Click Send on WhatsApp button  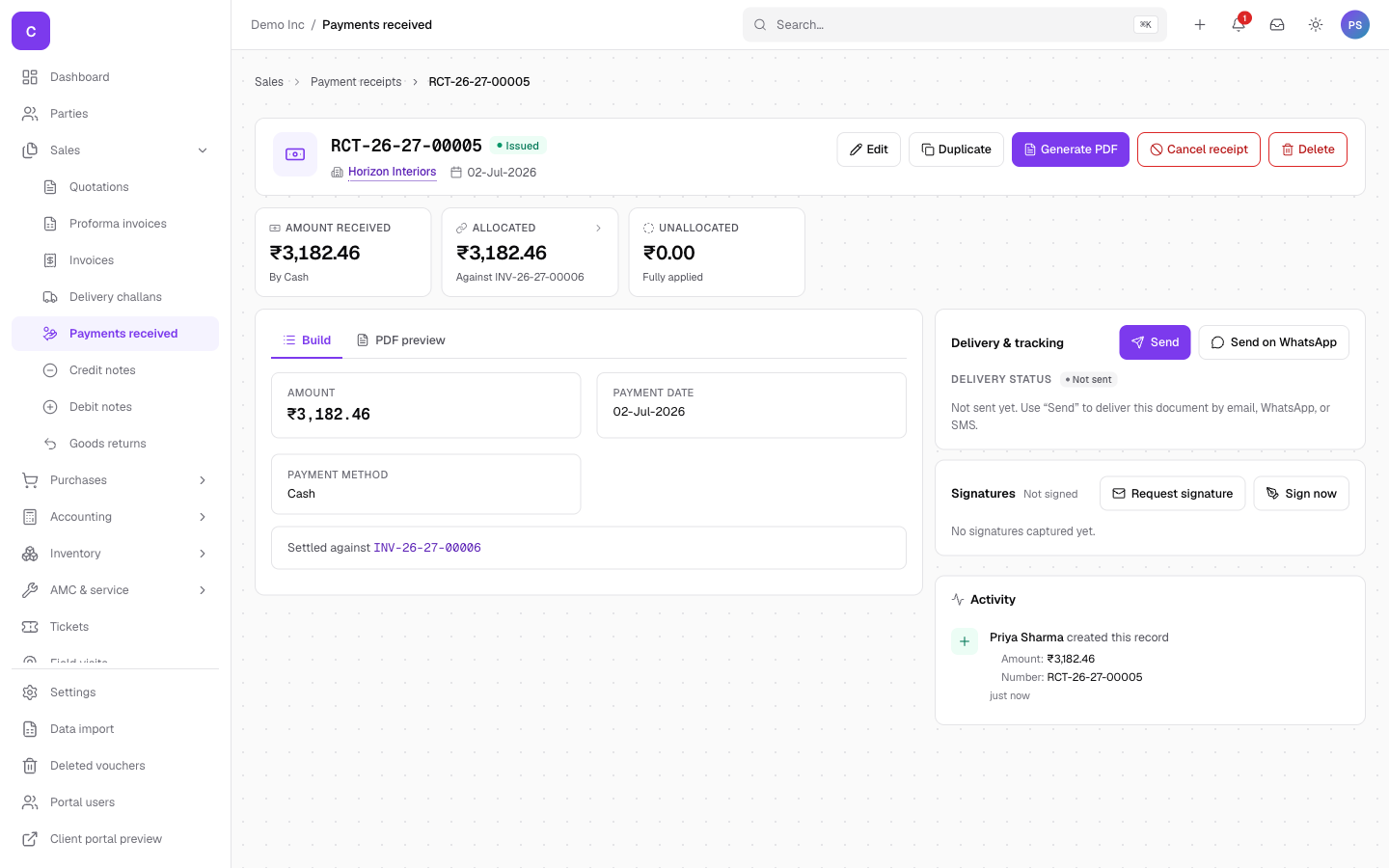tap(1274, 342)
